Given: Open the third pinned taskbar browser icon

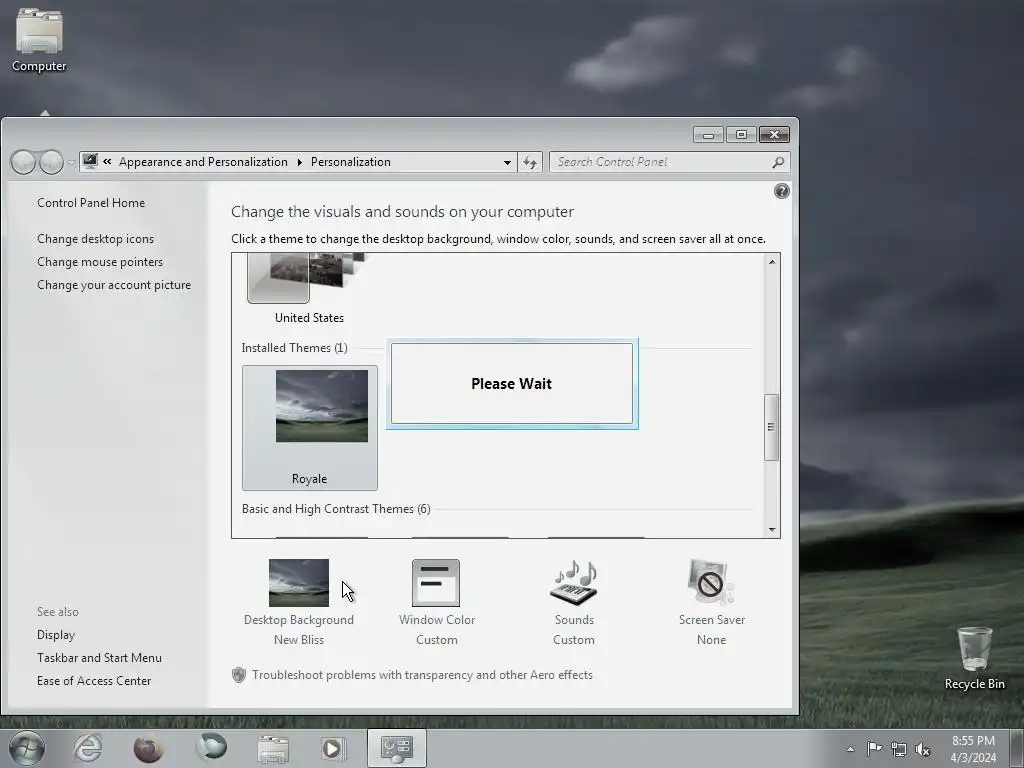Looking at the screenshot, I should click(x=211, y=748).
